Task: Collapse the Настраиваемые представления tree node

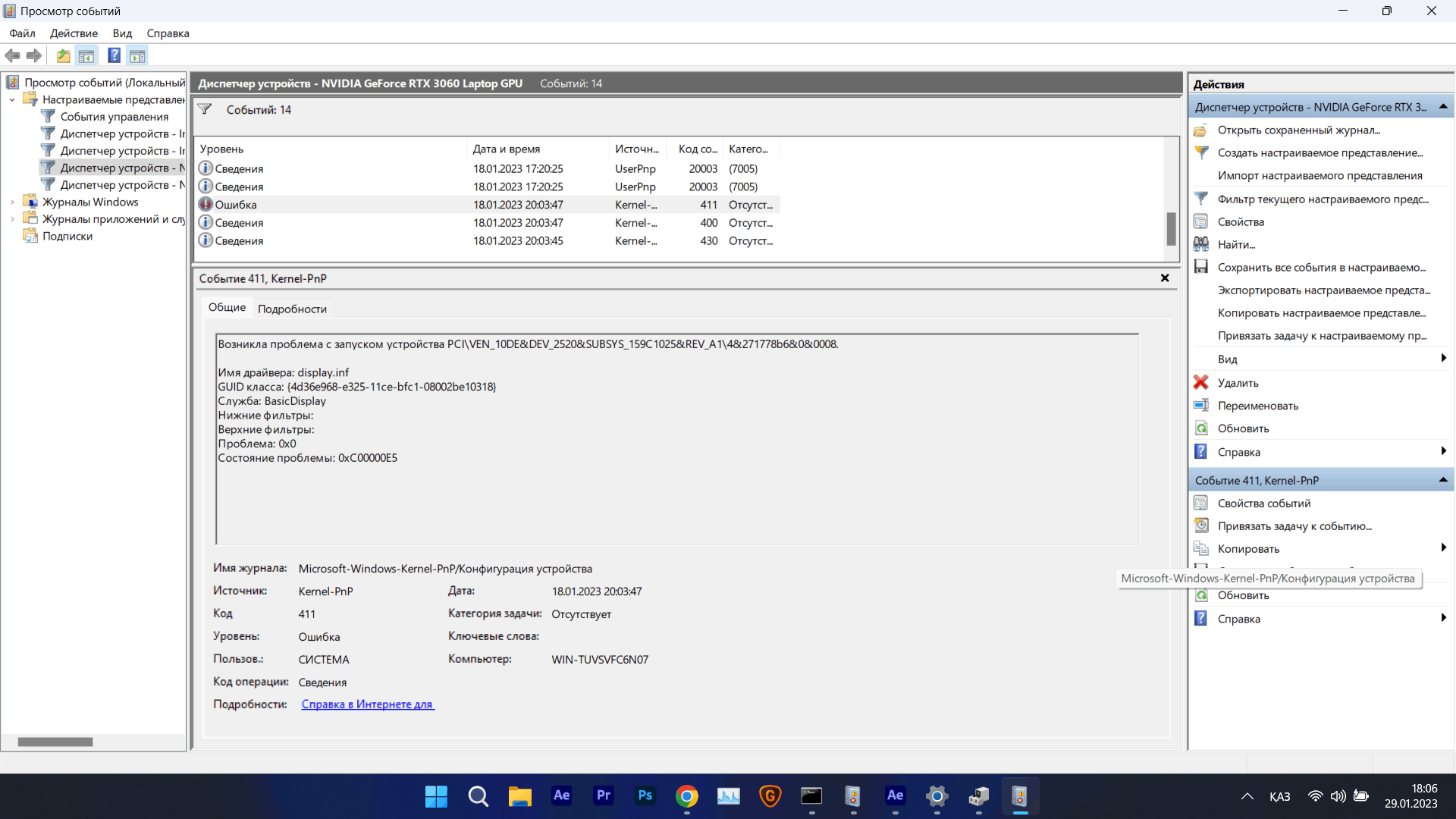Action: [x=12, y=99]
